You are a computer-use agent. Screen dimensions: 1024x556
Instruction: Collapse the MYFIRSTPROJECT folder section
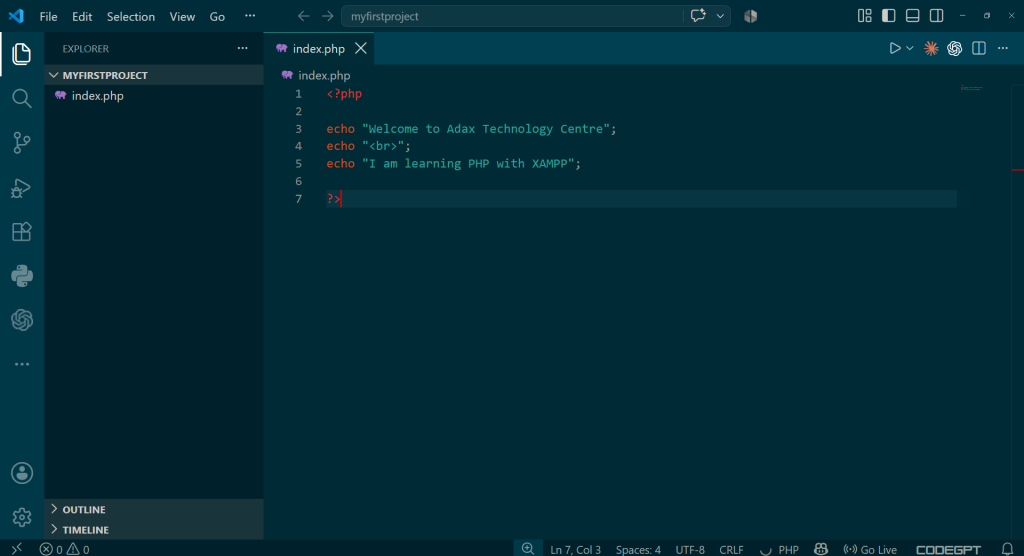(x=154, y=75)
